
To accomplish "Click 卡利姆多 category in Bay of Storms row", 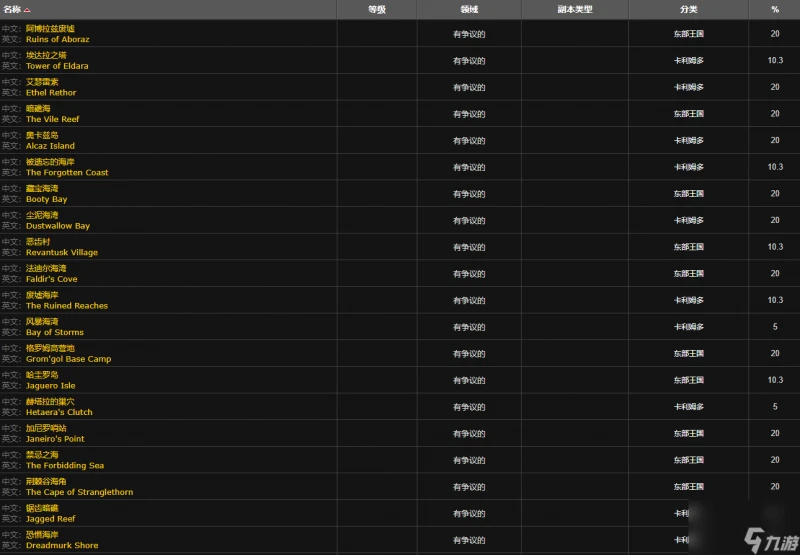I will coord(688,327).
